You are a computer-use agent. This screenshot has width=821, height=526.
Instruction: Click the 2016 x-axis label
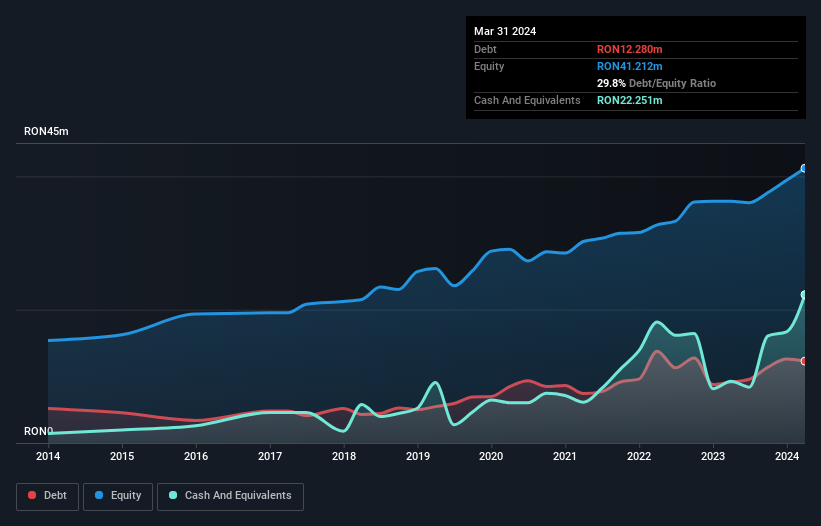(x=196, y=456)
